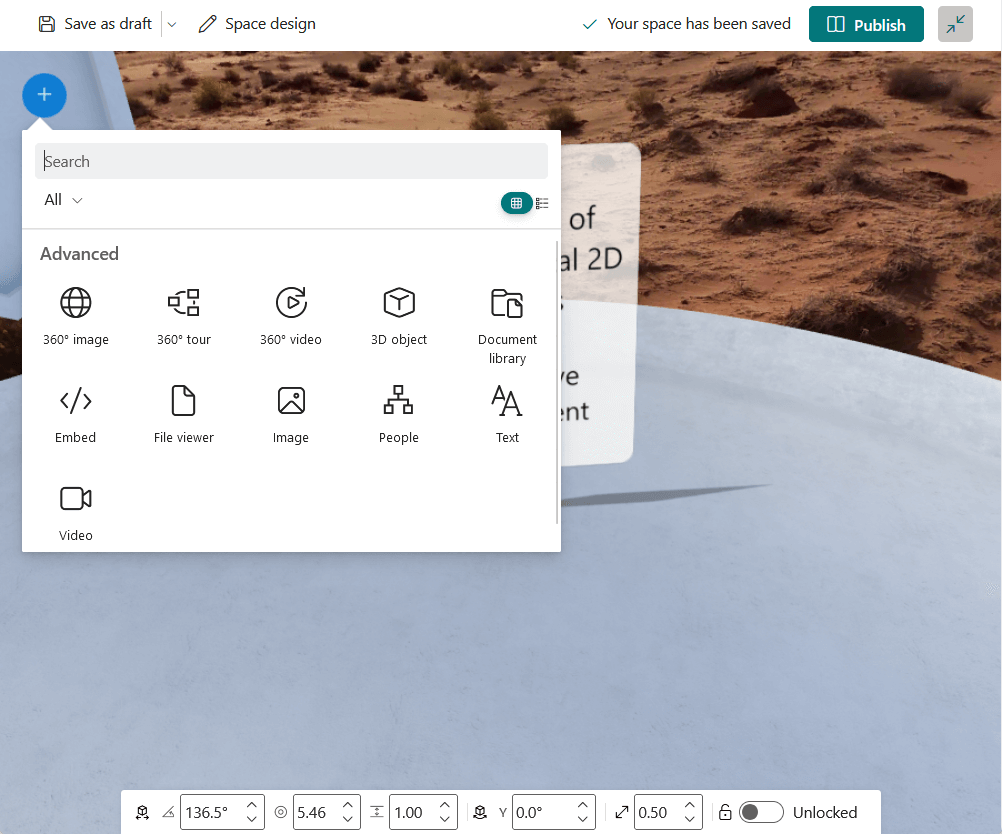Increase the 5.46 distance value
The width and height of the screenshot is (1002, 834).
pos(348,805)
